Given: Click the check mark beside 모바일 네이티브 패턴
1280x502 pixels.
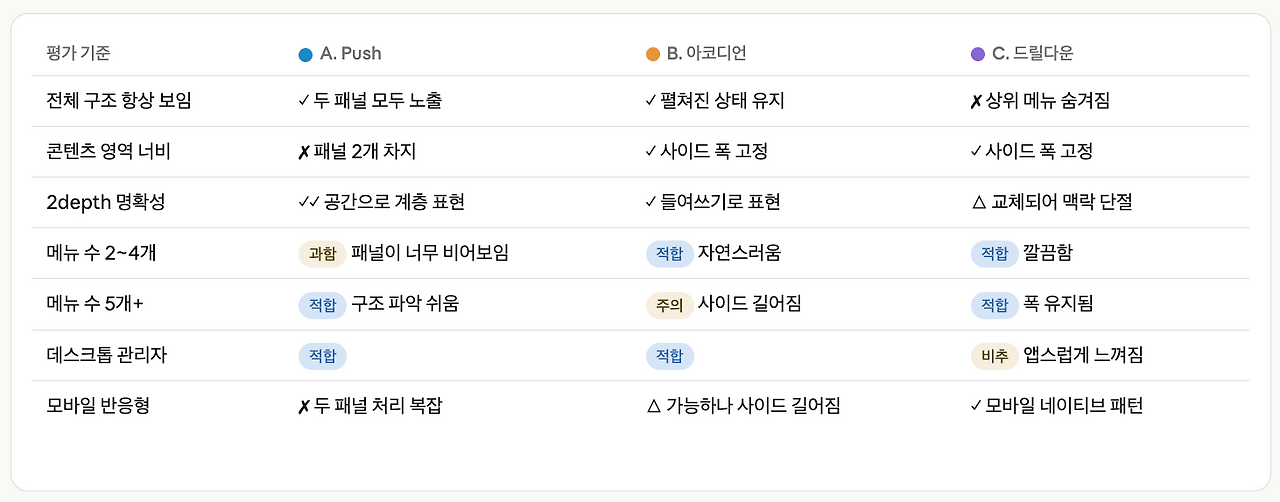Looking at the screenshot, I should click(977, 406).
